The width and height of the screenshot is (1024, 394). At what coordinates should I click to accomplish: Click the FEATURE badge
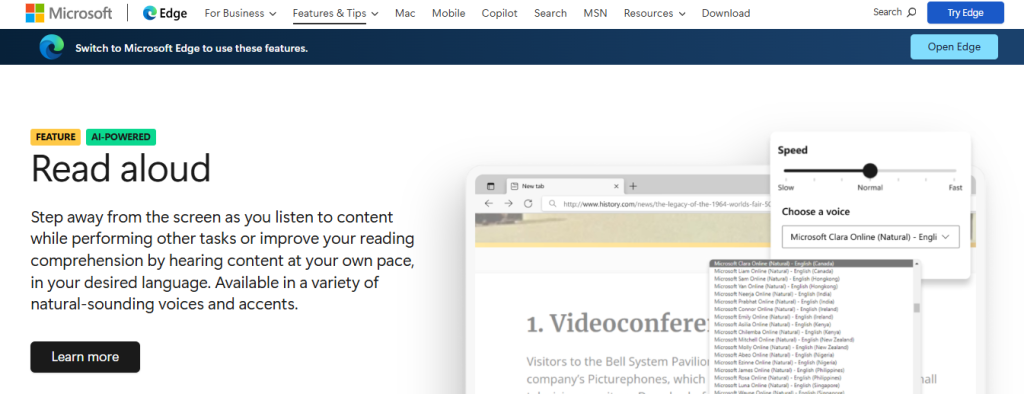56,137
